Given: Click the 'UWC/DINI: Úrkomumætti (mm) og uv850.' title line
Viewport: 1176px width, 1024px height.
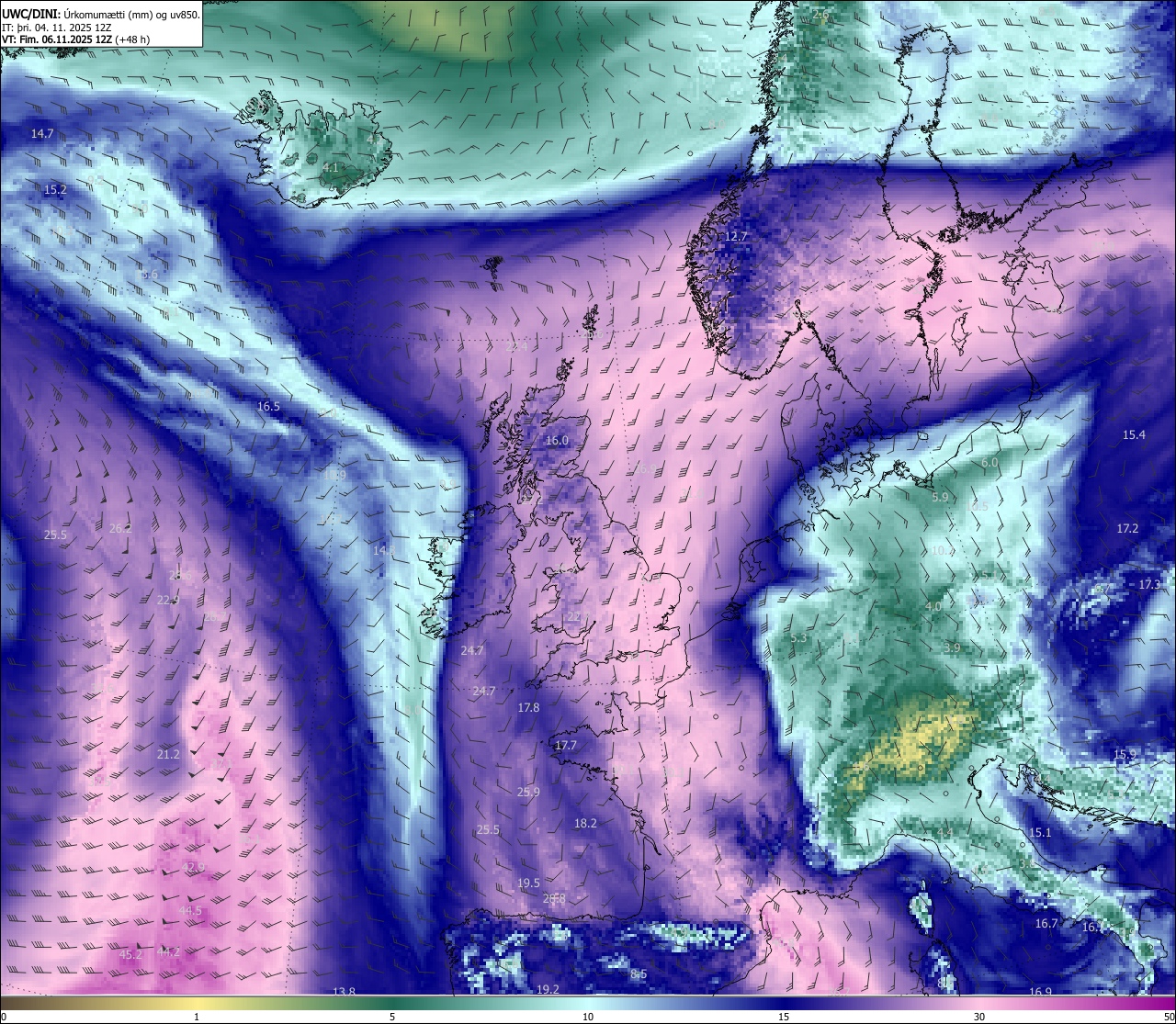Looking at the screenshot, I should (101, 14).
